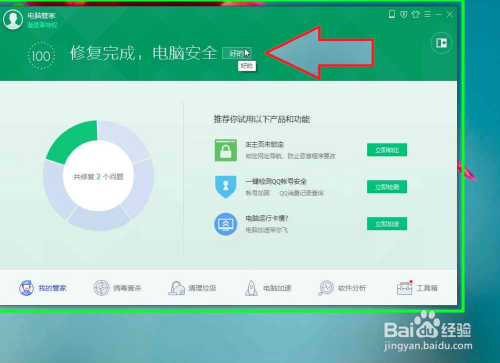The height and width of the screenshot is (363, 500).
Task: Open the 工具箱 toolbox tab
Action: [417, 288]
